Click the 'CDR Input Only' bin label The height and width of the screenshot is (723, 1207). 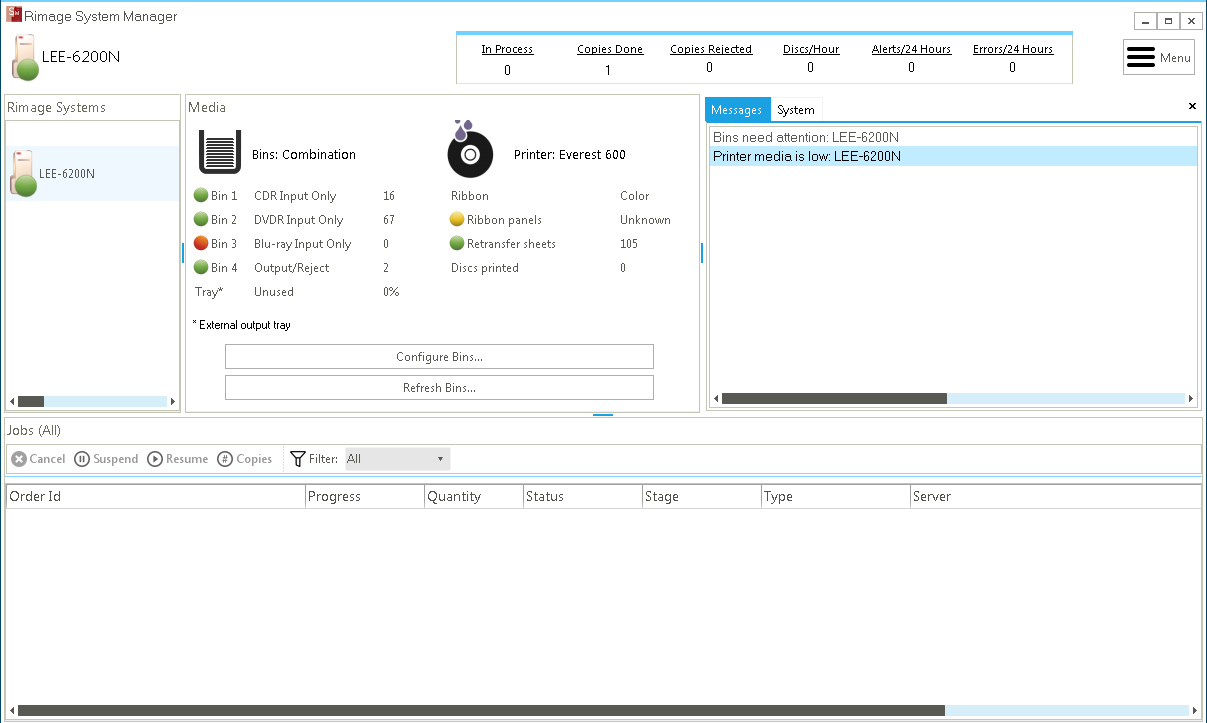295,196
